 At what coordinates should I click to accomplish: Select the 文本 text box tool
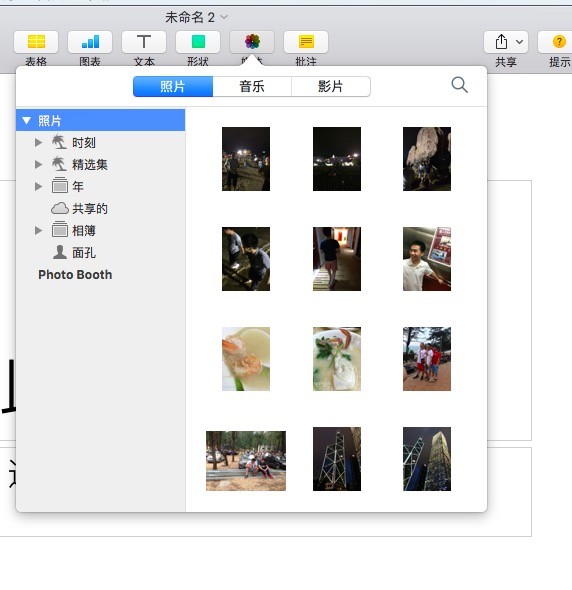click(x=144, y=42)
